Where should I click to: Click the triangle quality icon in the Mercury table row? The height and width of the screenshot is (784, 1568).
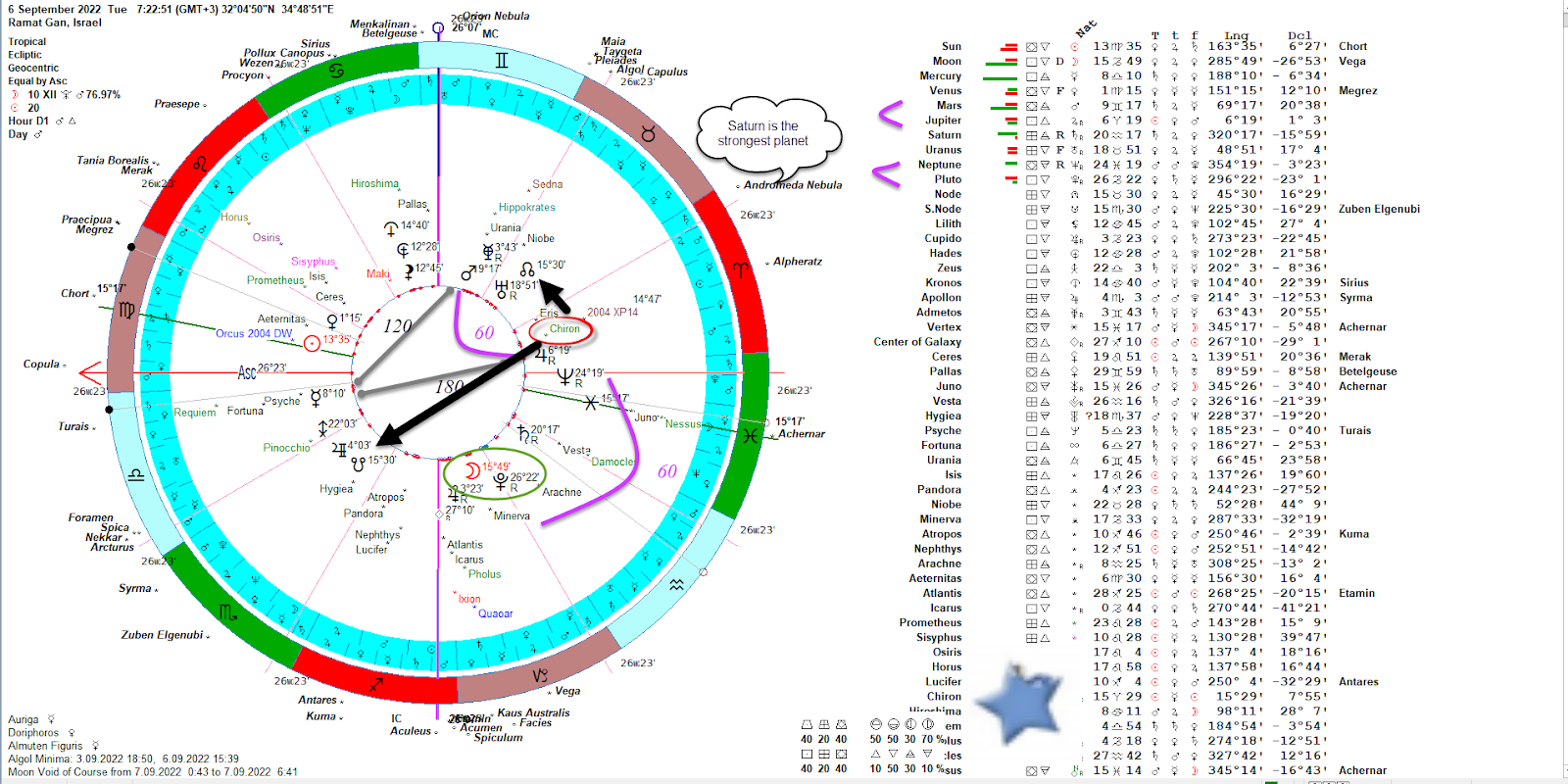[x=1045, y=75]
